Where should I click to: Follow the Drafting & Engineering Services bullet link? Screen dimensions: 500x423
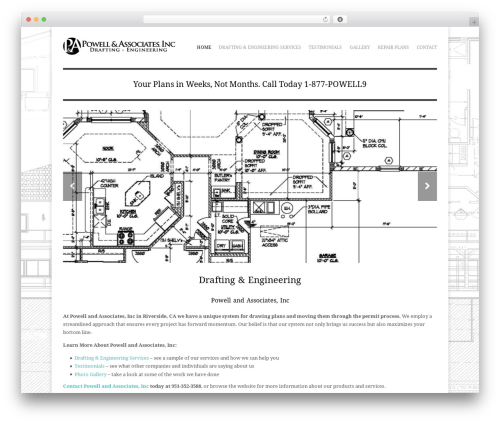pyautogui.click(x=112, y=358)
